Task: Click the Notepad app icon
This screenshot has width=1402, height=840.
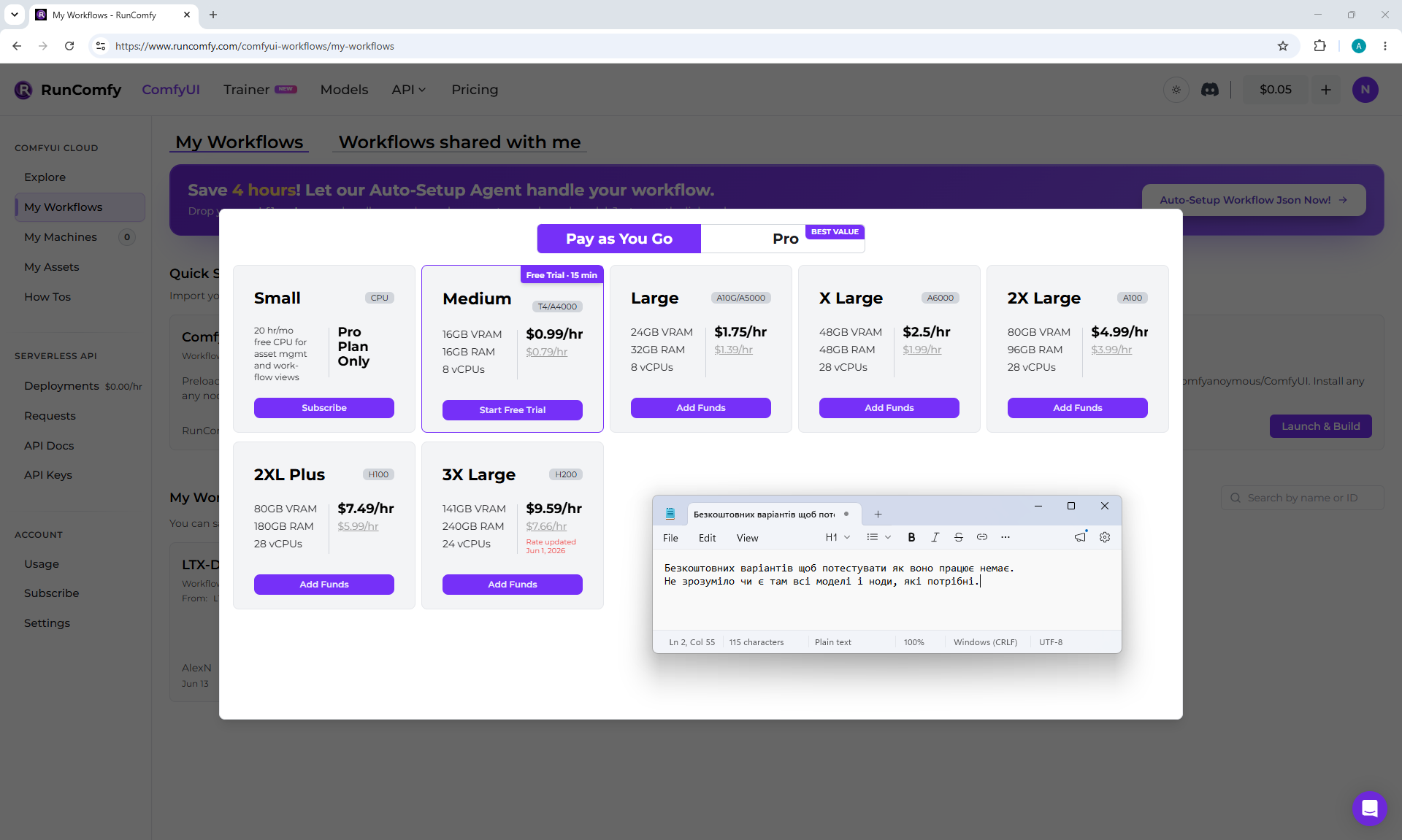Action: coord(670,514)
